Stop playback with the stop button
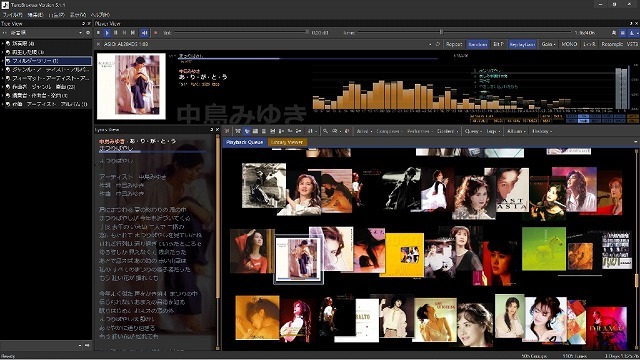Viewport: 640px width, 360px height. pyautogui.click(x=98, y=33)
